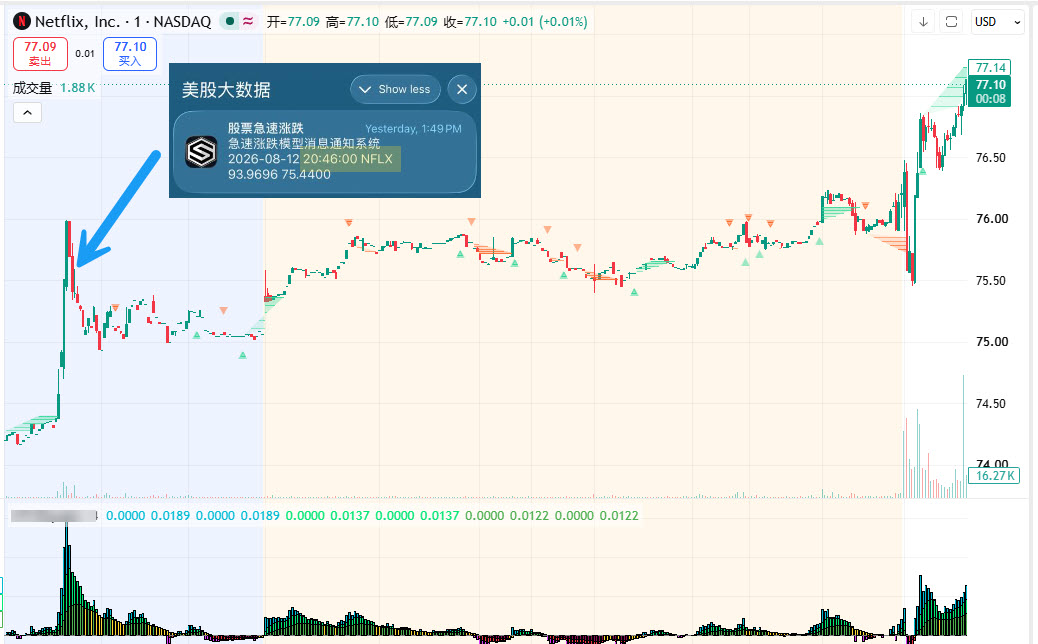
Task: Click the Show less notification button
Action: (x=395, y=89)
